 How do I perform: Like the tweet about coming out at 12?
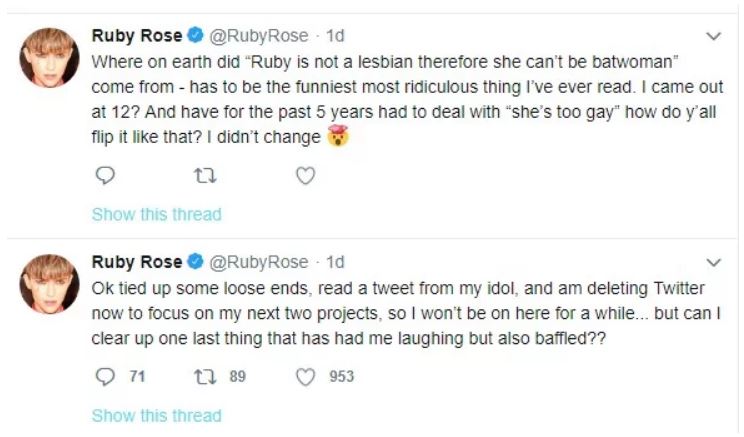click(306, 177)
